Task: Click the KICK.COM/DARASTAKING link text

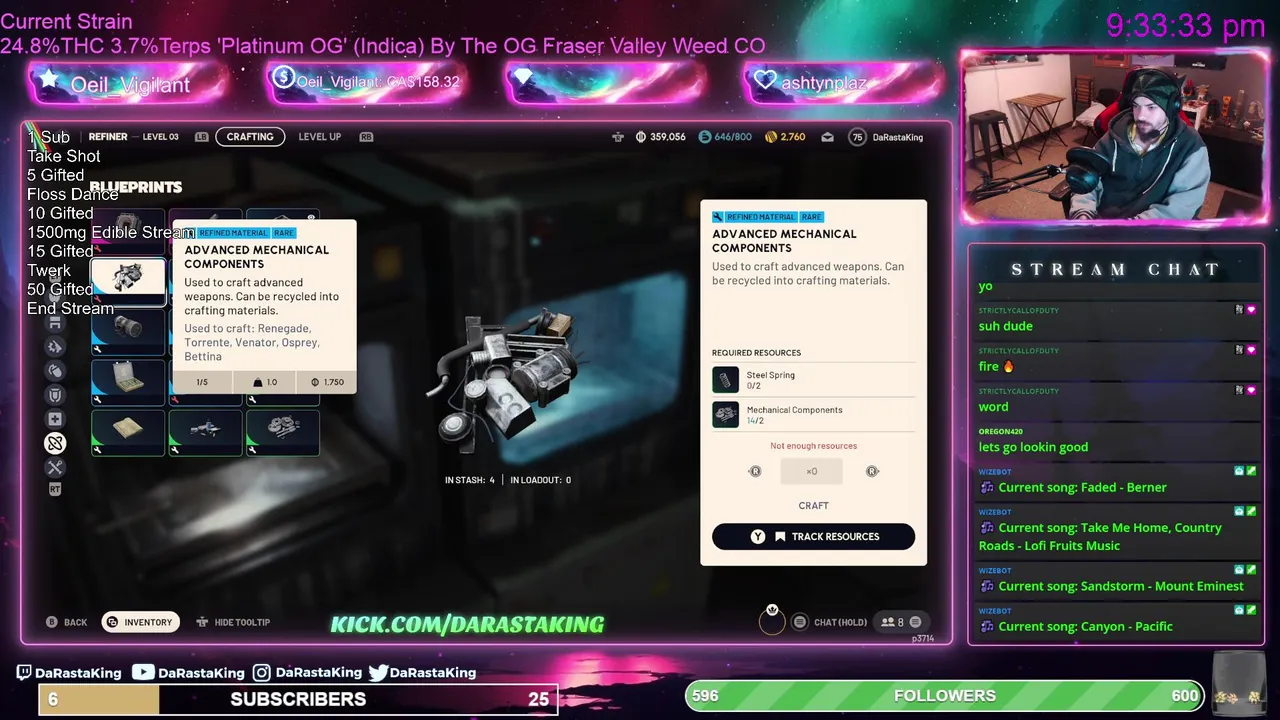Action: click(467, 624)
